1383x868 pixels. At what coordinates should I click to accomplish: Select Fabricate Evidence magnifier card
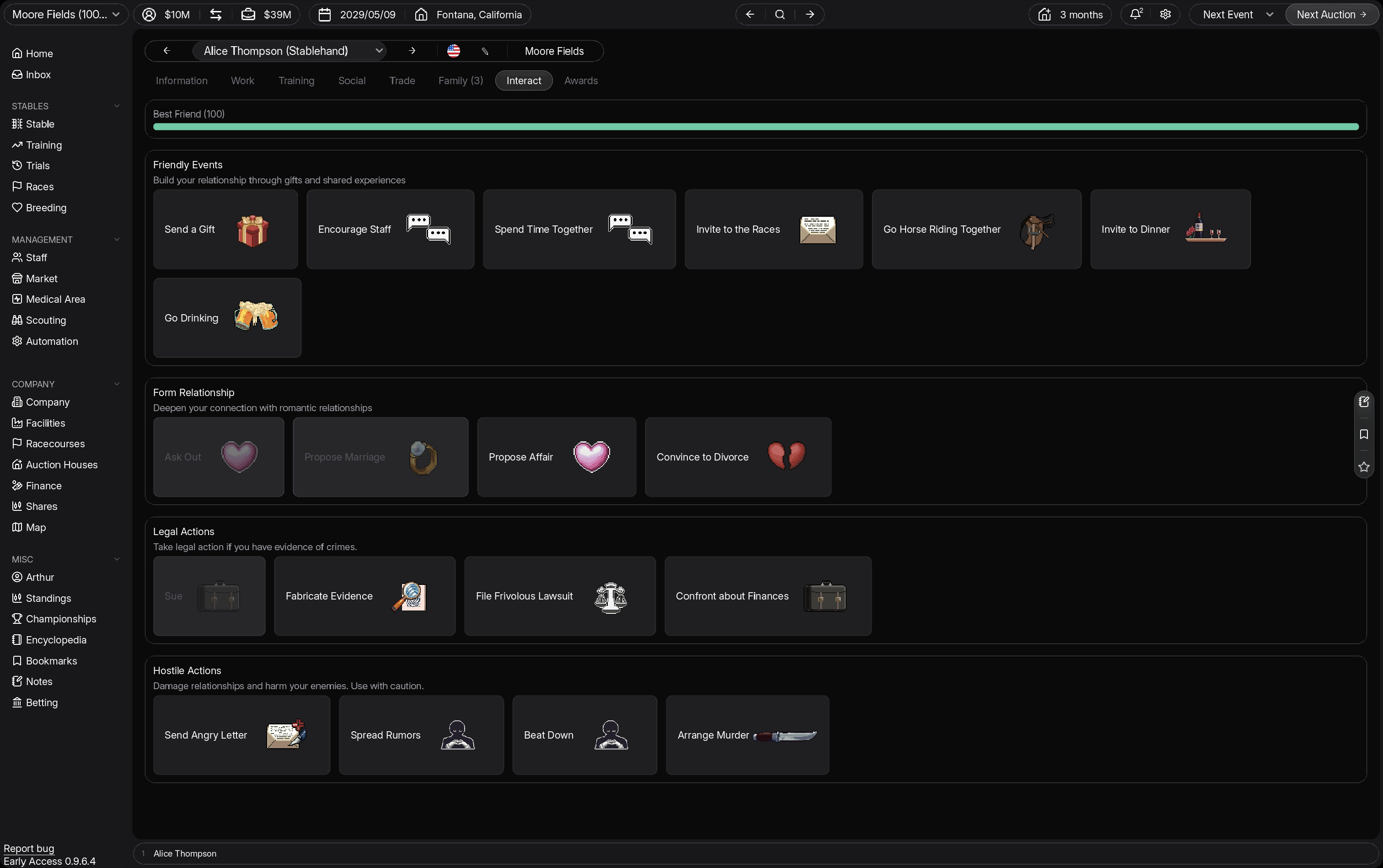(x=365, y=596)
